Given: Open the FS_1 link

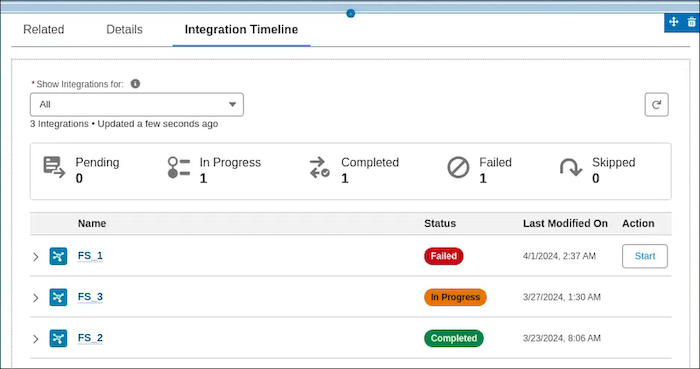Looking at the screenshot, I should coord(90,256).
